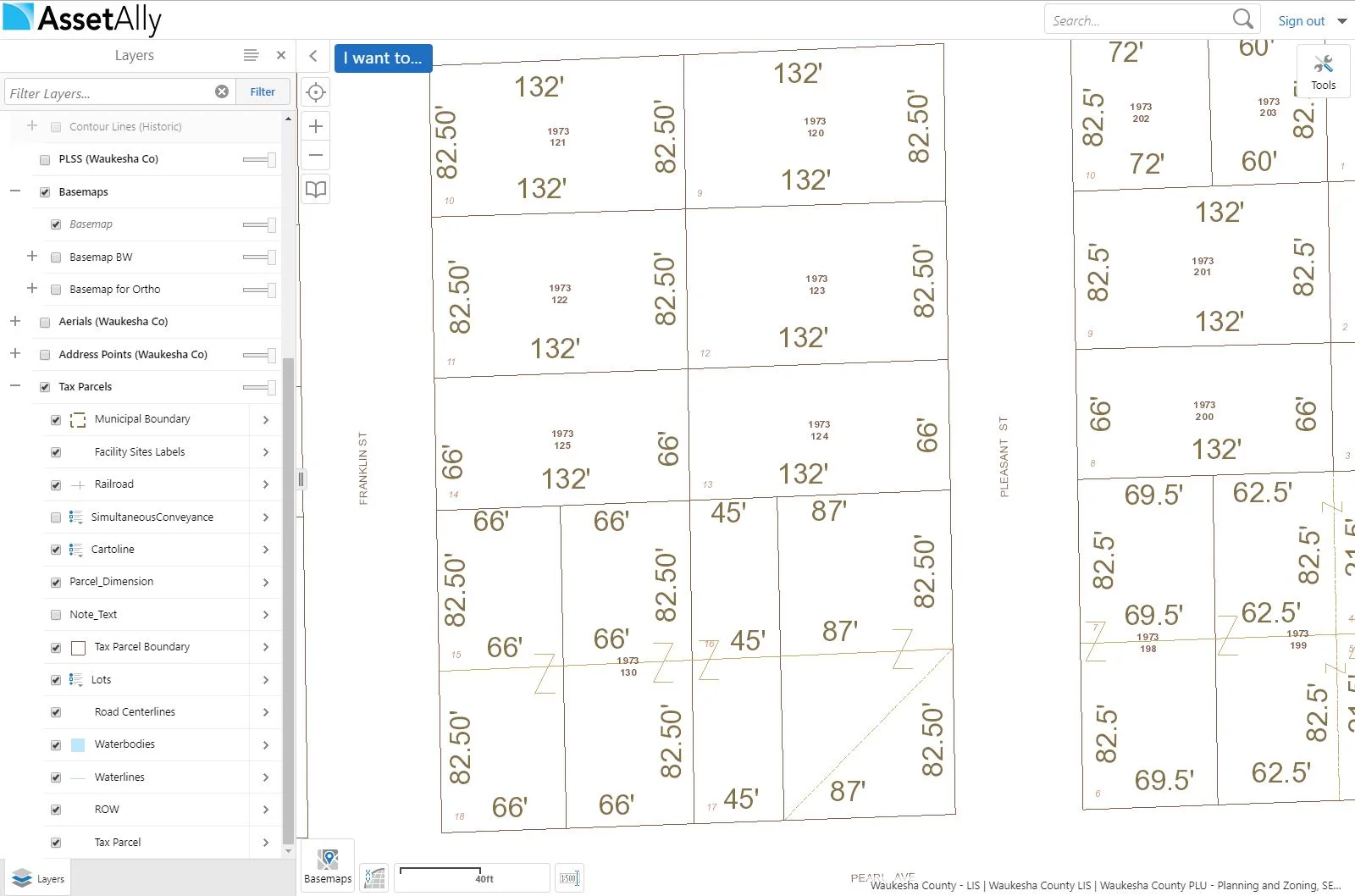Image resolution: width=1355 pixels, height=896 pixels.
Task: Expand the Basemap BW sublayers
Action: point(32,256)
